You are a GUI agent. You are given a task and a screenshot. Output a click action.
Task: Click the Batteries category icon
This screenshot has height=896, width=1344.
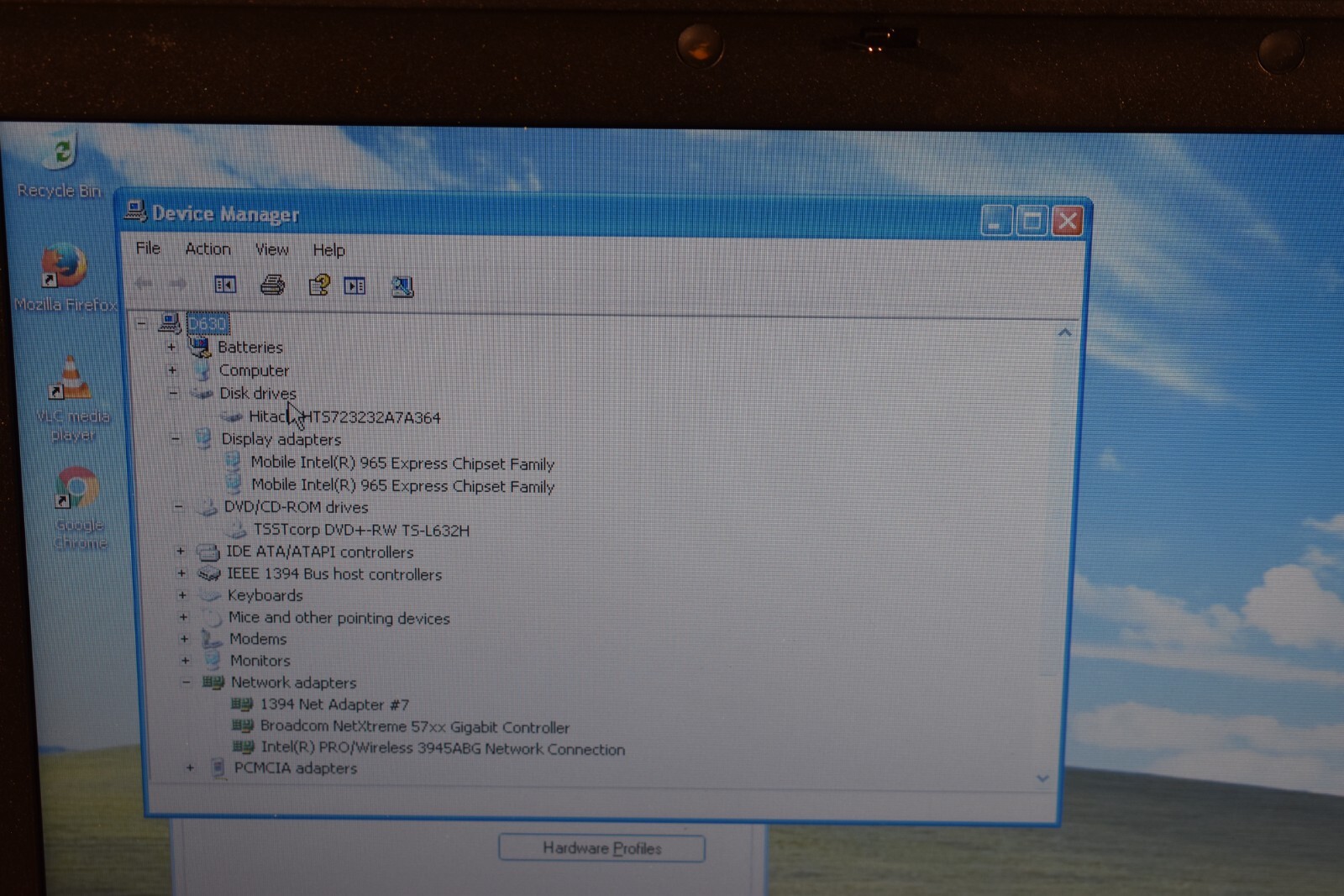pos(199,346)
